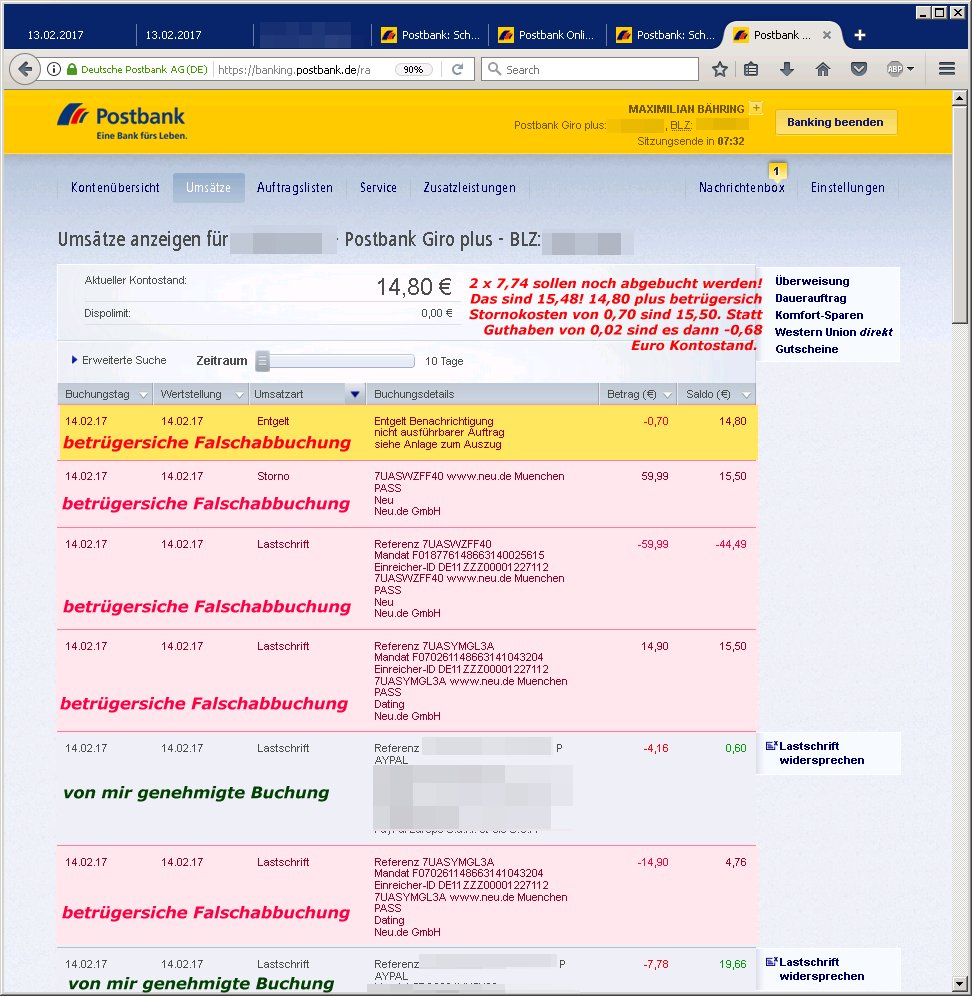Screen dimensions: 972x996
Task: Close the active Postbank tab
Action: click(x=827, y=35)
